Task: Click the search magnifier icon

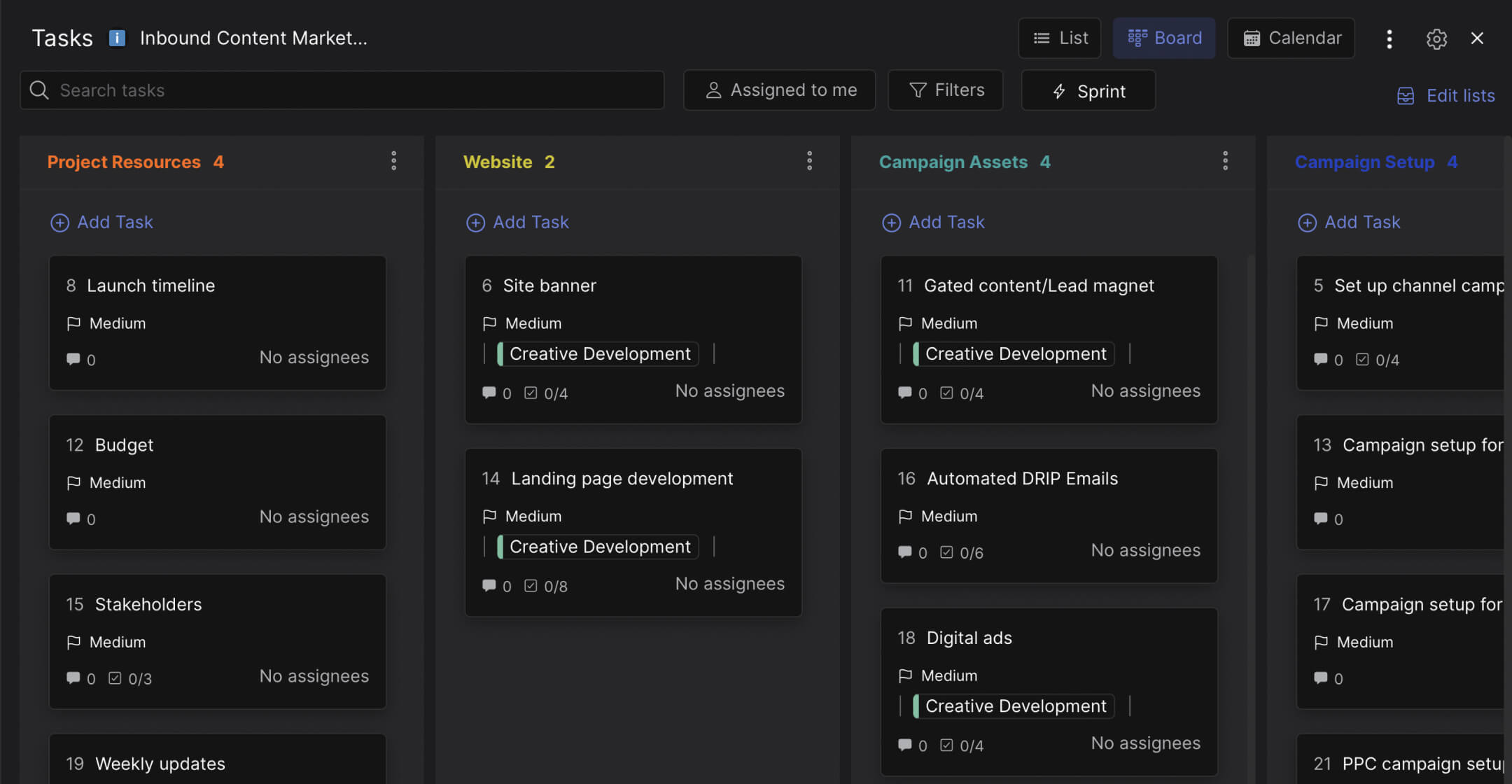Action: click(39, 90)
